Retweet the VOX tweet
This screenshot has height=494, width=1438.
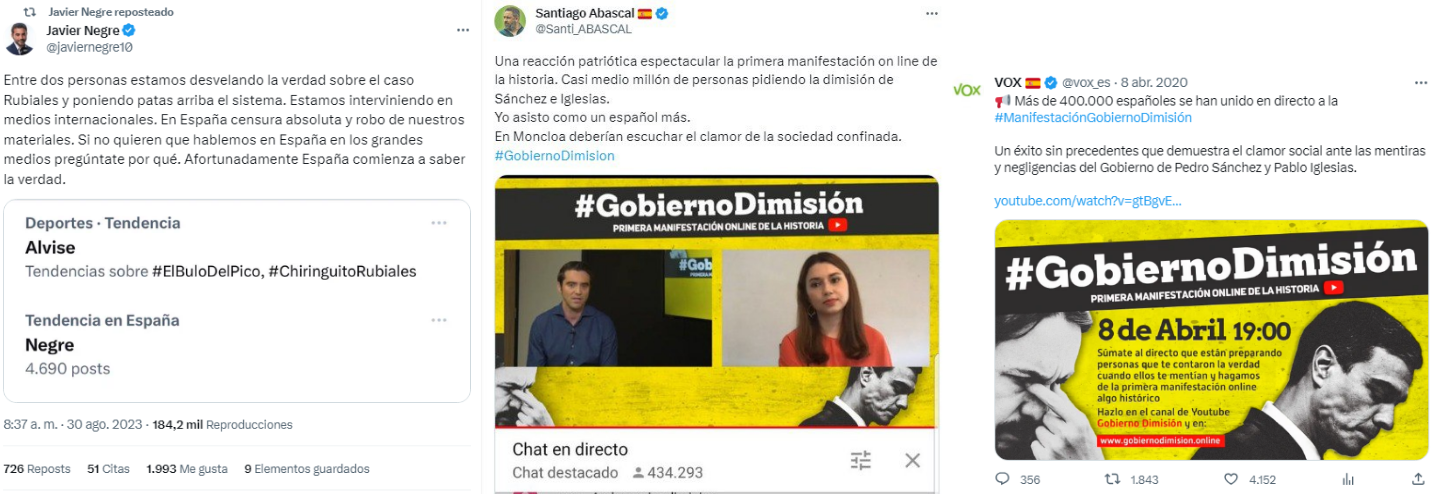pyautogui.click(x=1111, y=479)
